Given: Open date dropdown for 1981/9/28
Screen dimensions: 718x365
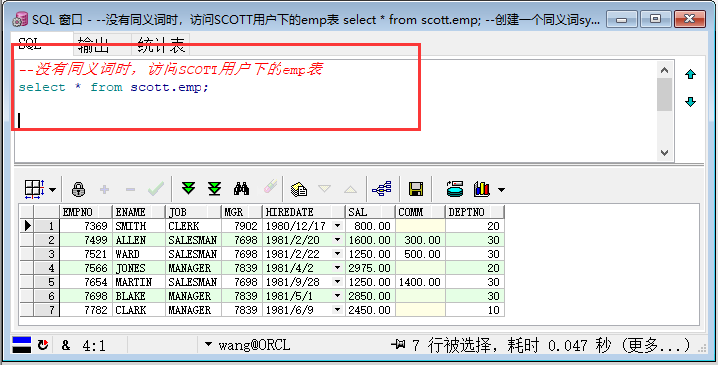Looking at the screenshot, I should point(337,282).
